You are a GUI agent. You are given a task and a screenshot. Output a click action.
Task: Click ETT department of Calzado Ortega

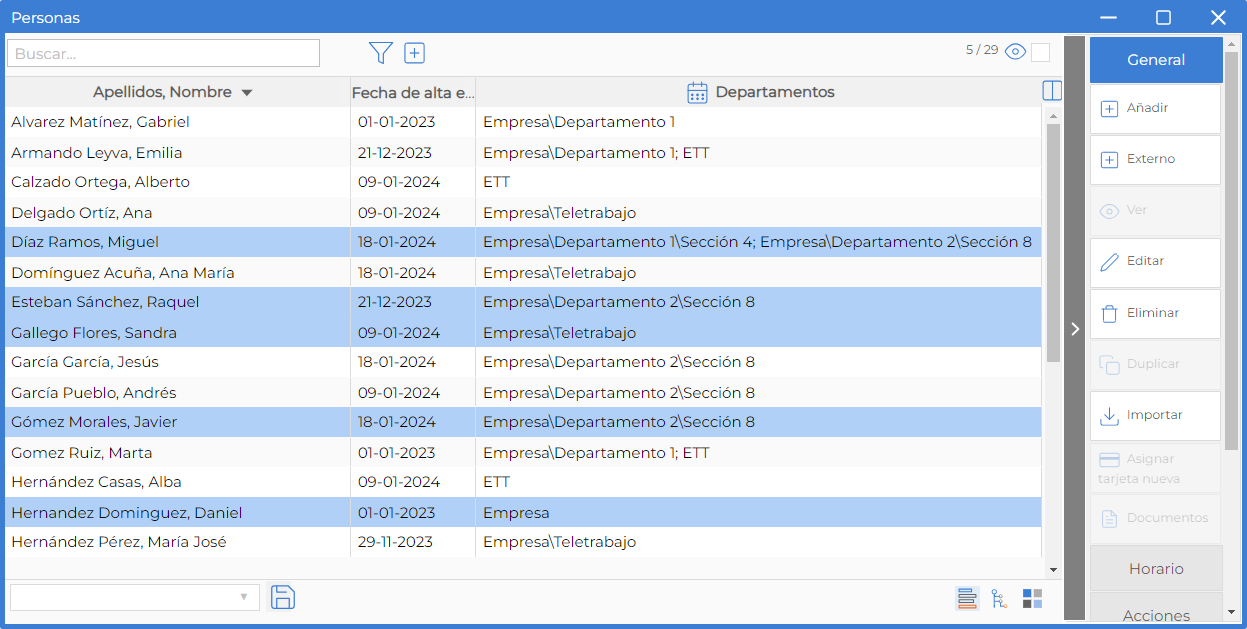496,182
